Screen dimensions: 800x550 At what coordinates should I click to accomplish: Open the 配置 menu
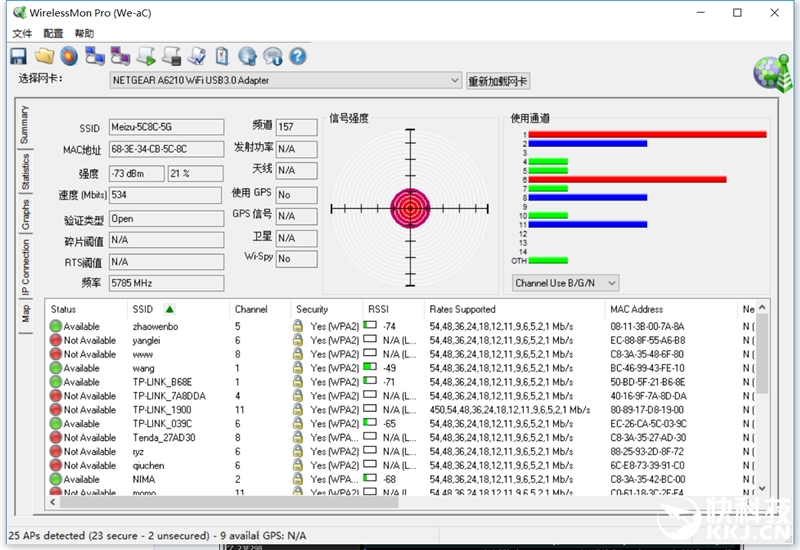coord(53,33)
